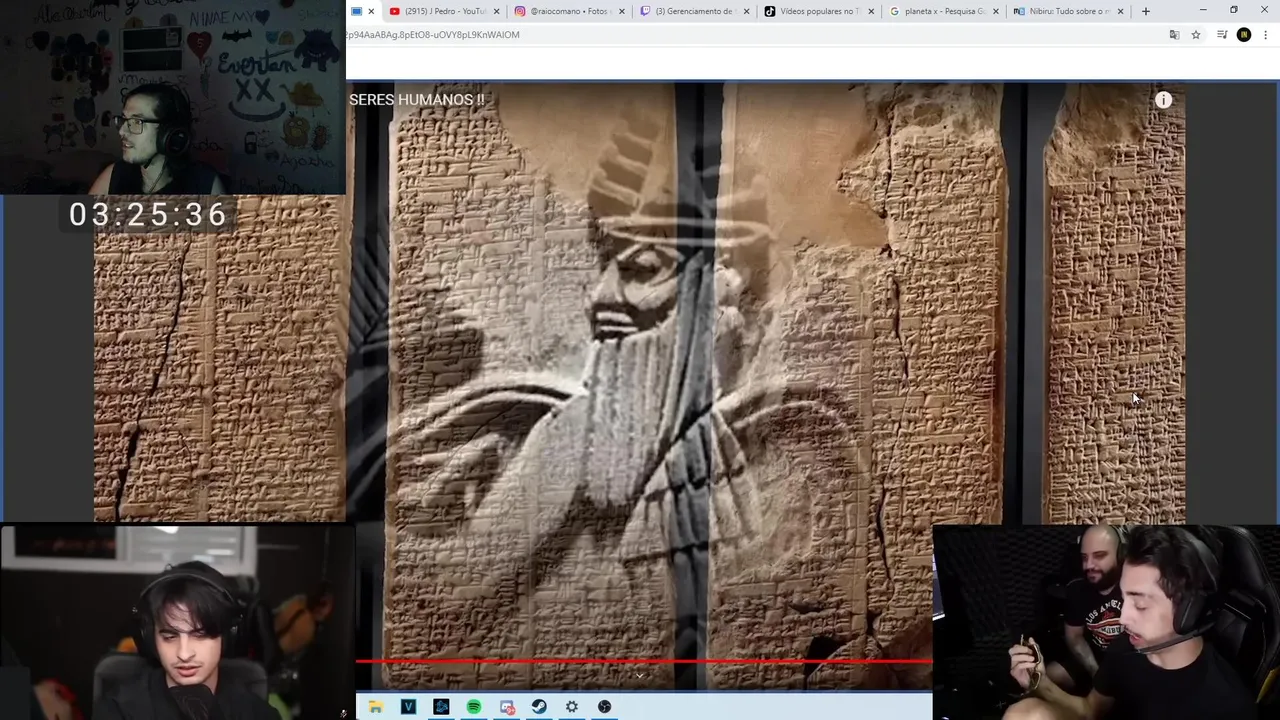Open Spotify from the taskbar
This screenshot has width=1280, height=720.
click(x=474, y=707)
